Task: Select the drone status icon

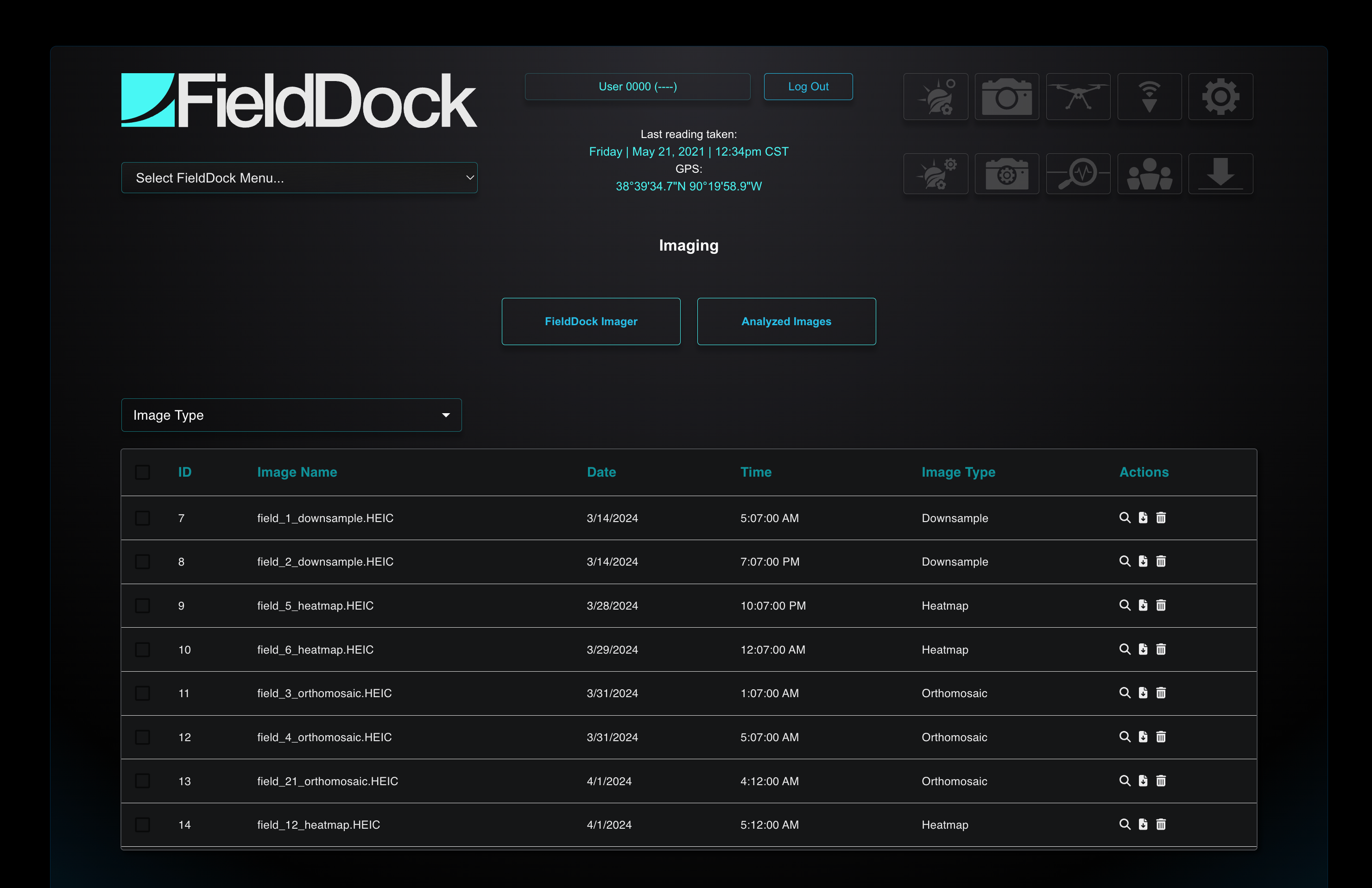Action: tap(1079, 93)
